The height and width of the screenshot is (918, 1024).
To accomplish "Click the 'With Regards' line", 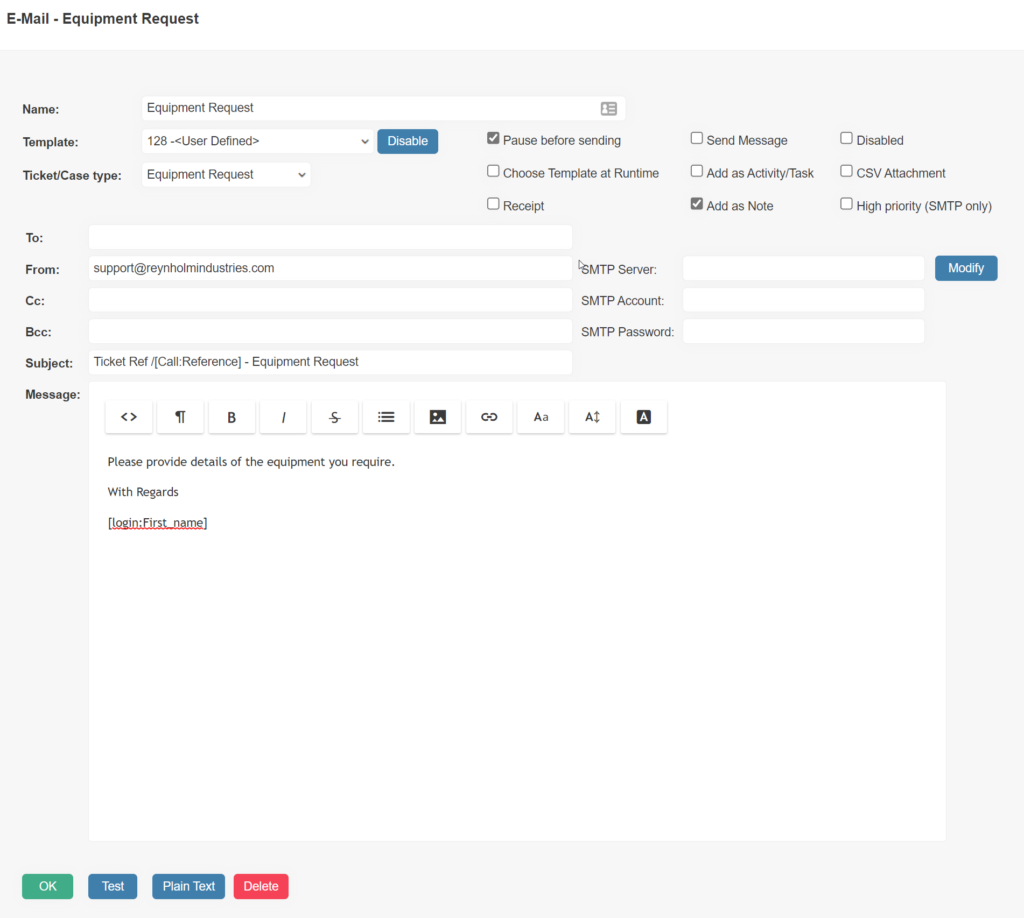I will tap(143, 492).
